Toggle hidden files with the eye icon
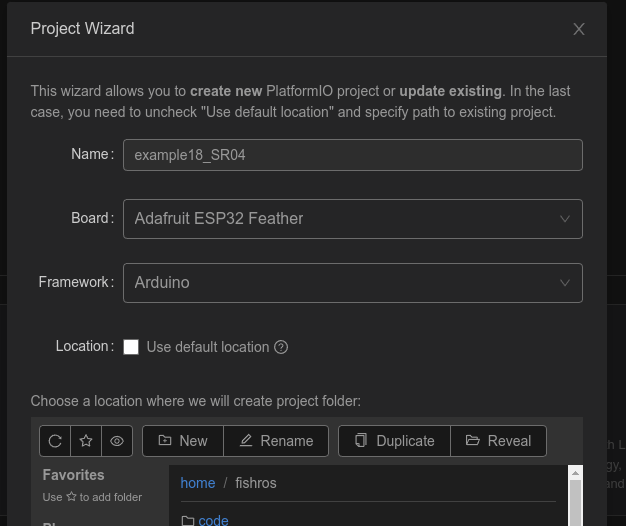 (x=117, y=441)
